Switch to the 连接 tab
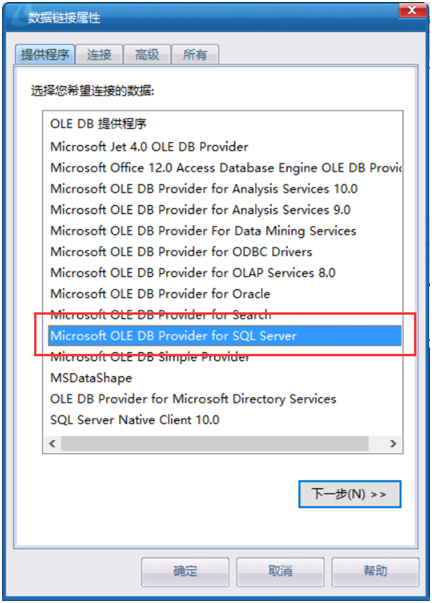This screenshot has height=603, width=432. pos(99,55)
